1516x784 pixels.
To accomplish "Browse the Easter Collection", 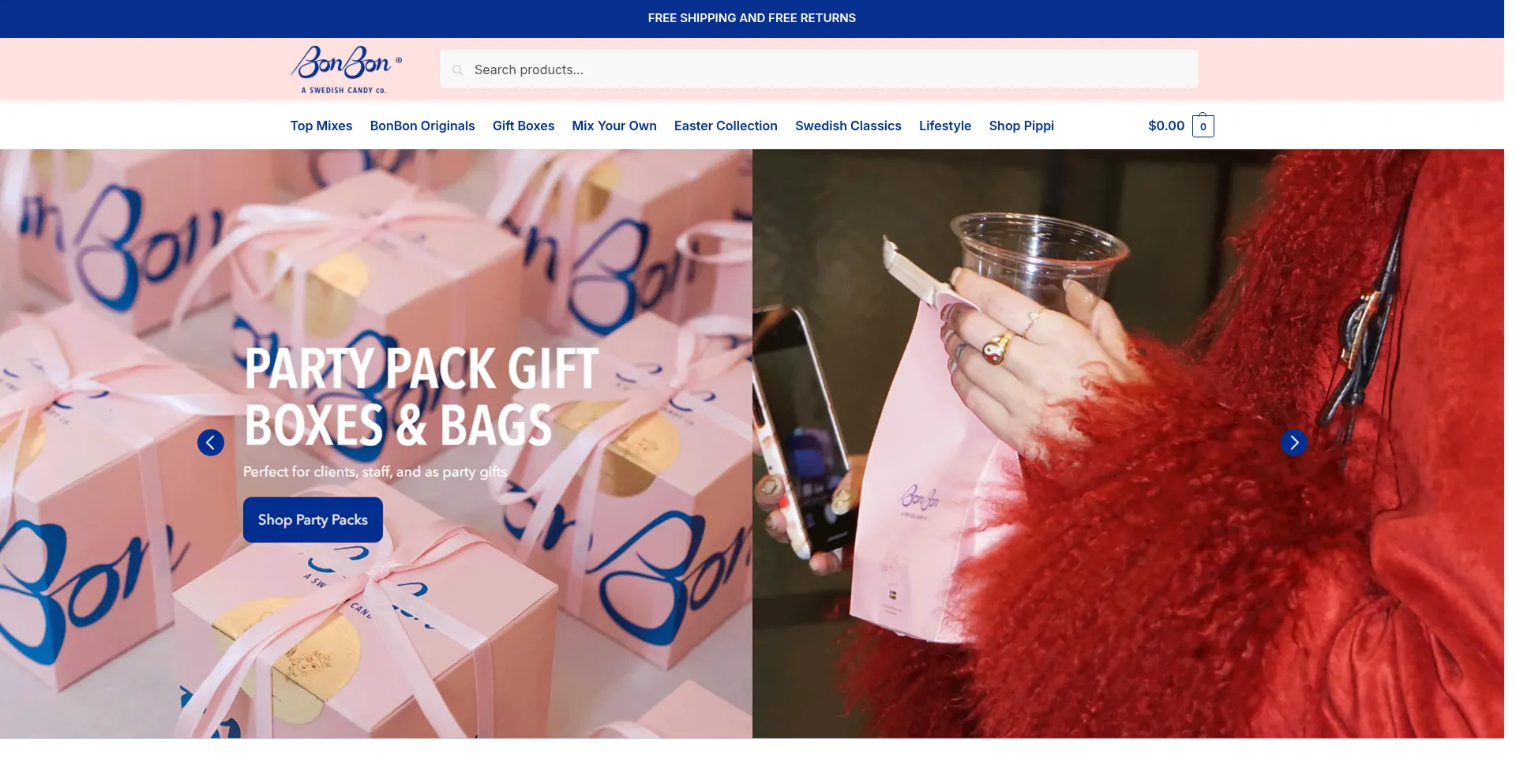I will 726,126.
